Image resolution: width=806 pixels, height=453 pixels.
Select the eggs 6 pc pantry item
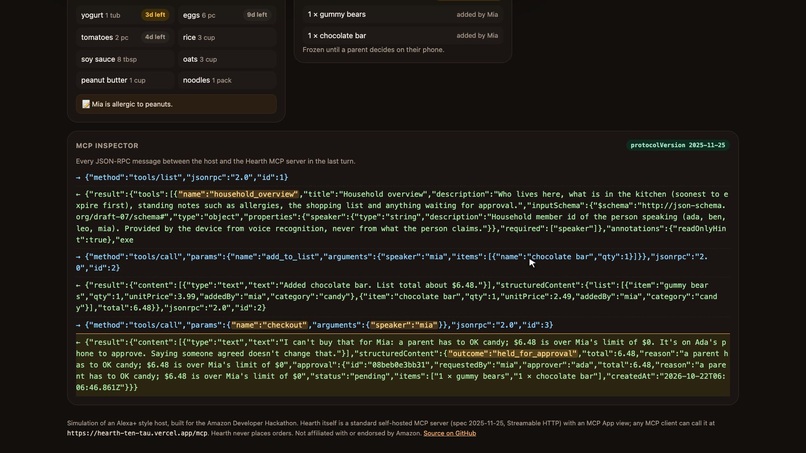click(227, 15)
